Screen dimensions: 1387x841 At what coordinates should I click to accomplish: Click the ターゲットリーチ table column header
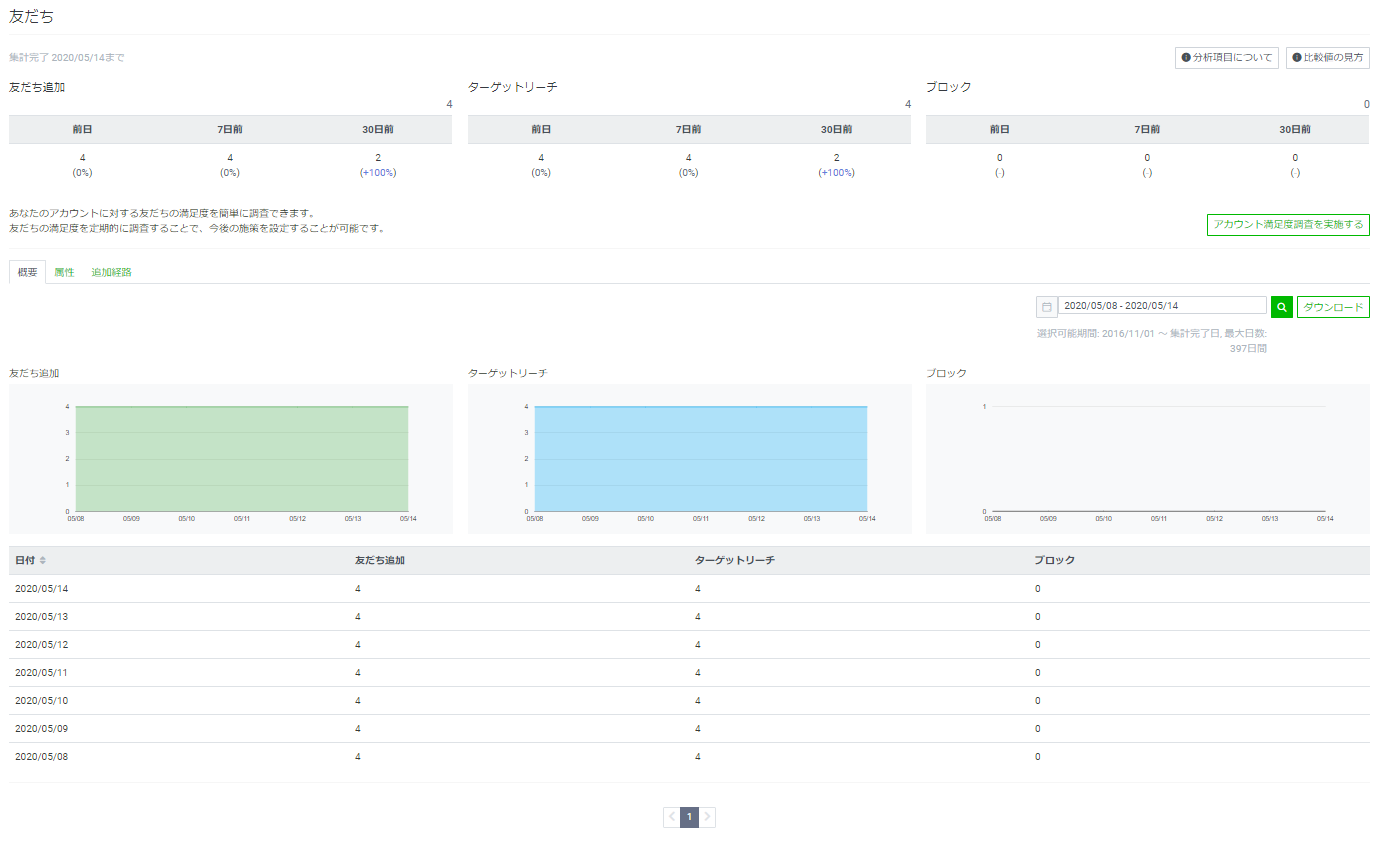click(735, 560)
